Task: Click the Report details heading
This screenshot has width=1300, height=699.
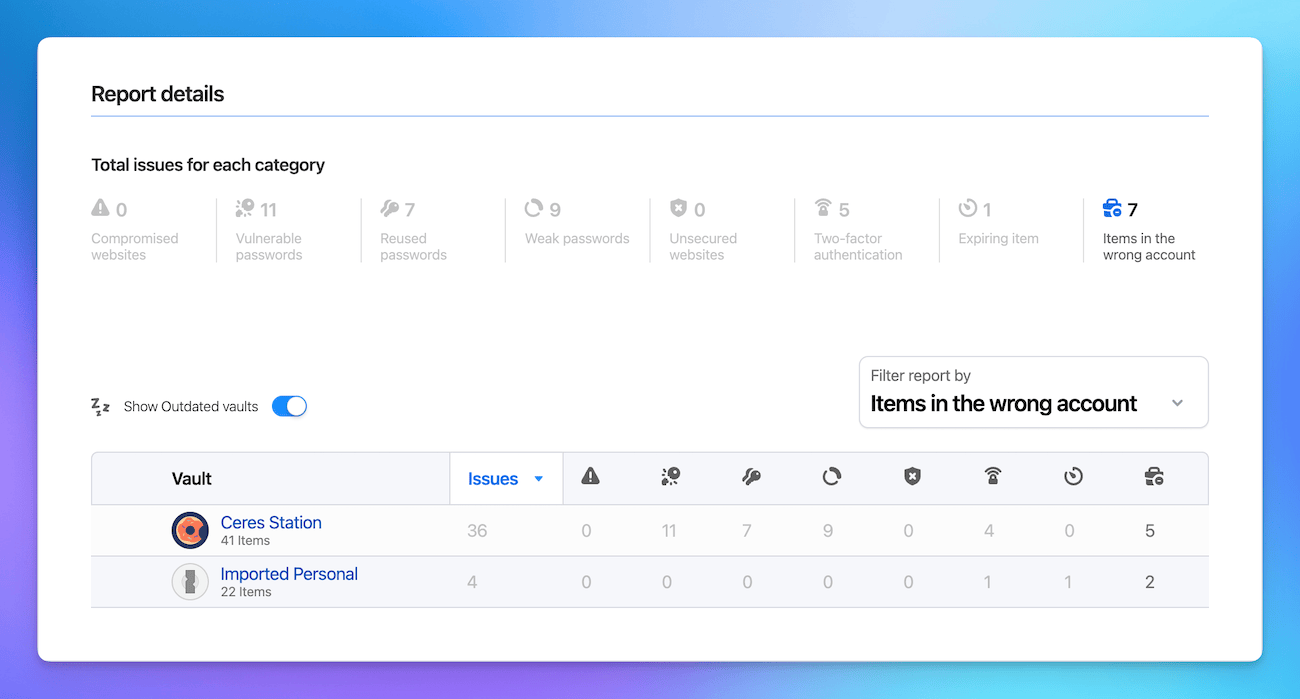Action: [158, 94]
